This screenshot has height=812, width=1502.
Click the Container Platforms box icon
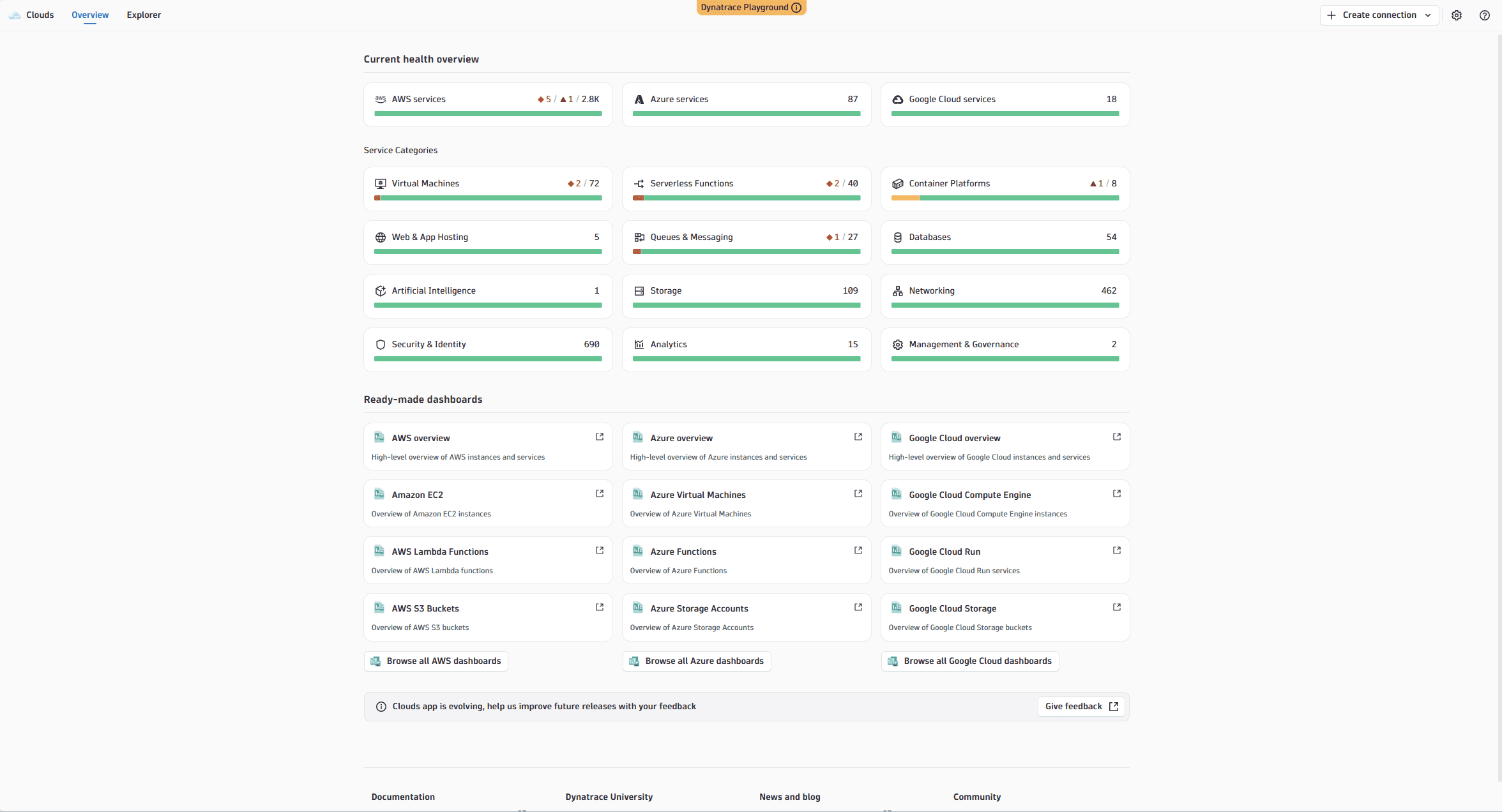click(898, 184)
